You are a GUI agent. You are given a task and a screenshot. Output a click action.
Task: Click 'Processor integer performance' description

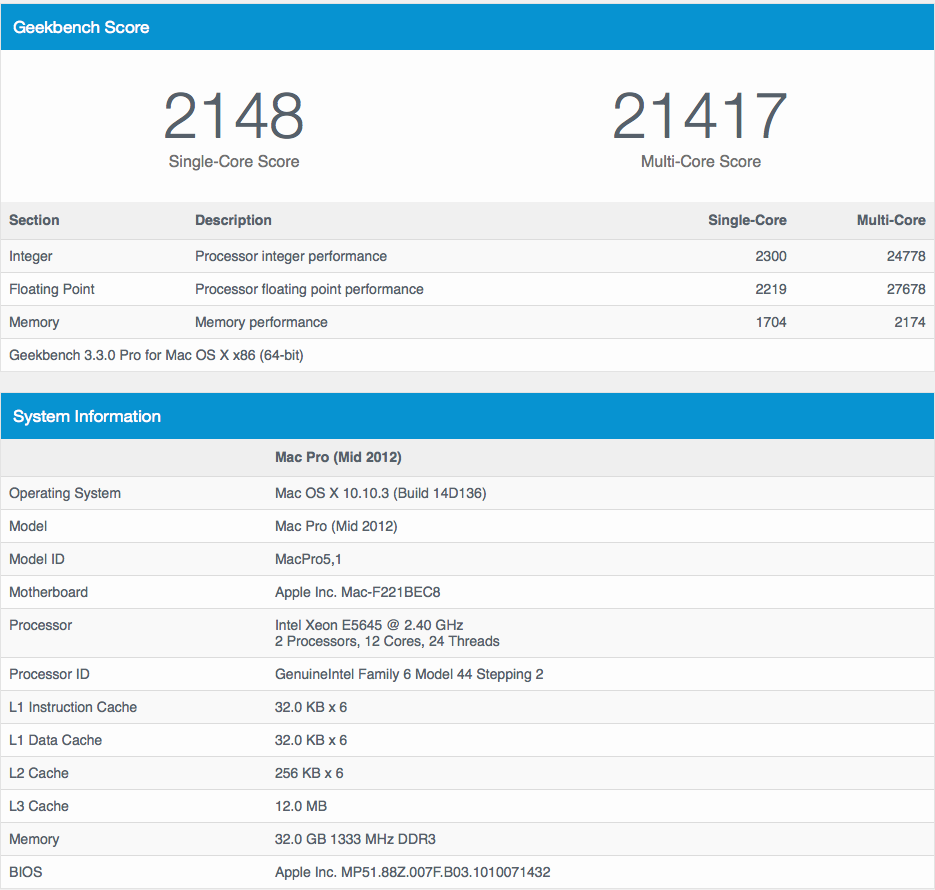click(291, 256)
